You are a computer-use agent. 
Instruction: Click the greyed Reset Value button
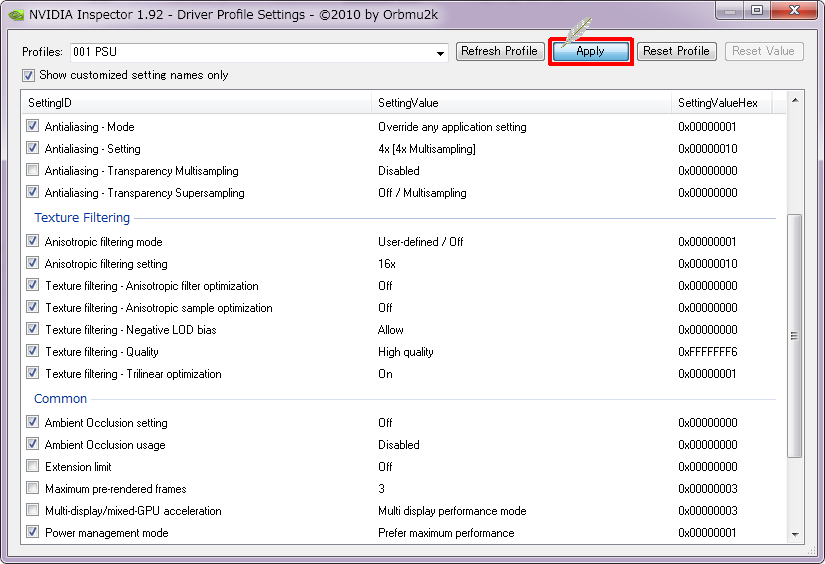click(763, 51)
